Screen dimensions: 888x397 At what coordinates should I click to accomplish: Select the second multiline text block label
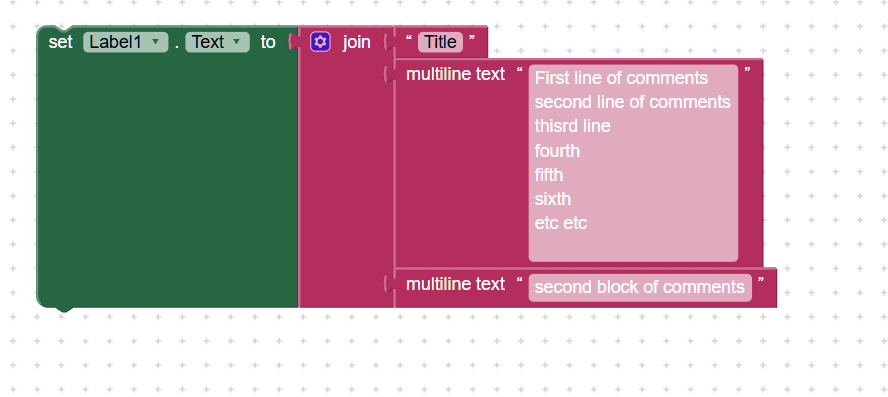(x=455, y=284)
